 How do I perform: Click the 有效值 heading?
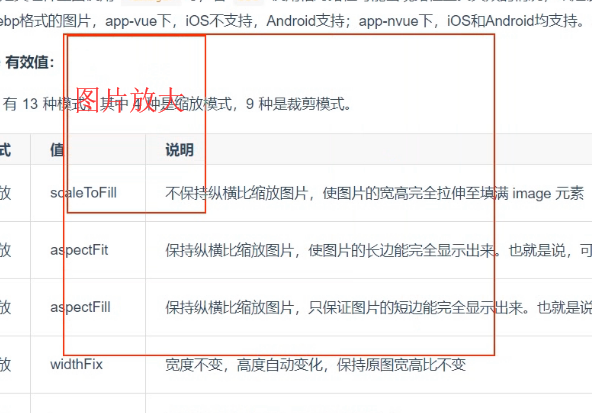(30, 62)
